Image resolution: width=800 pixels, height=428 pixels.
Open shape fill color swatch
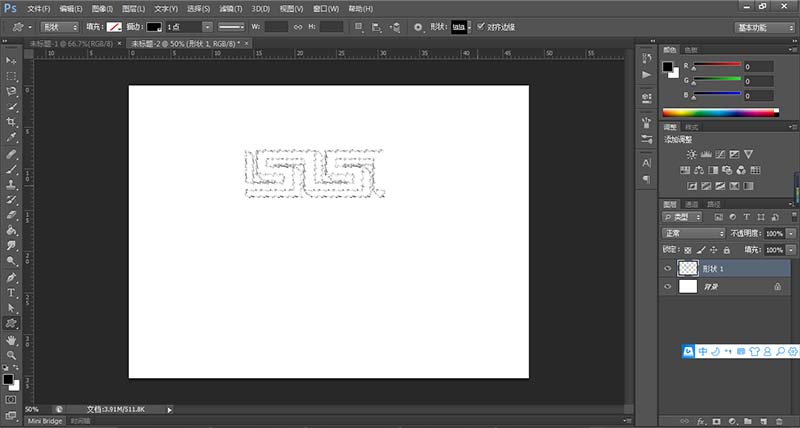(x=114, y=27)
